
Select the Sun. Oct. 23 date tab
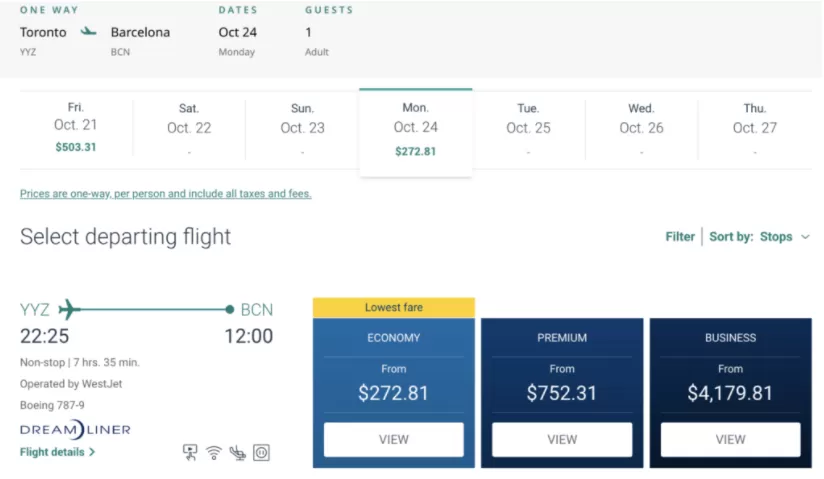302,128
